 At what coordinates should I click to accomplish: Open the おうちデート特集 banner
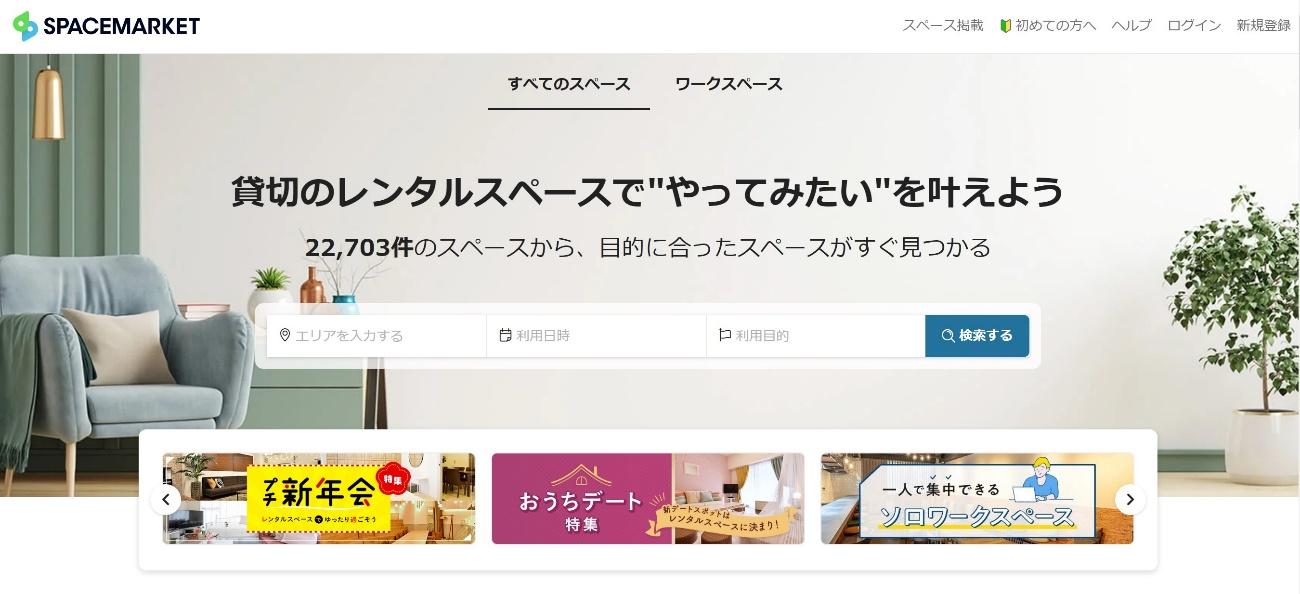pos(648,498)
